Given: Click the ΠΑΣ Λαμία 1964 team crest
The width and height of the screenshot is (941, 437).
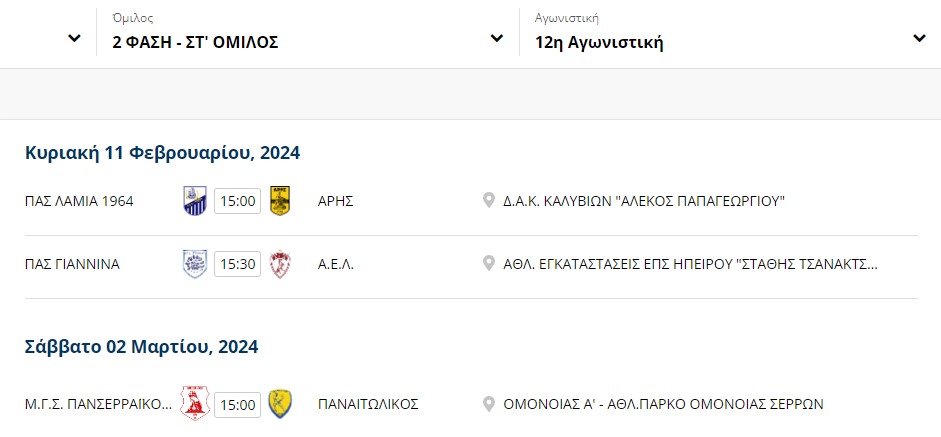Looking at the screenshot, I should coord(195,201).
